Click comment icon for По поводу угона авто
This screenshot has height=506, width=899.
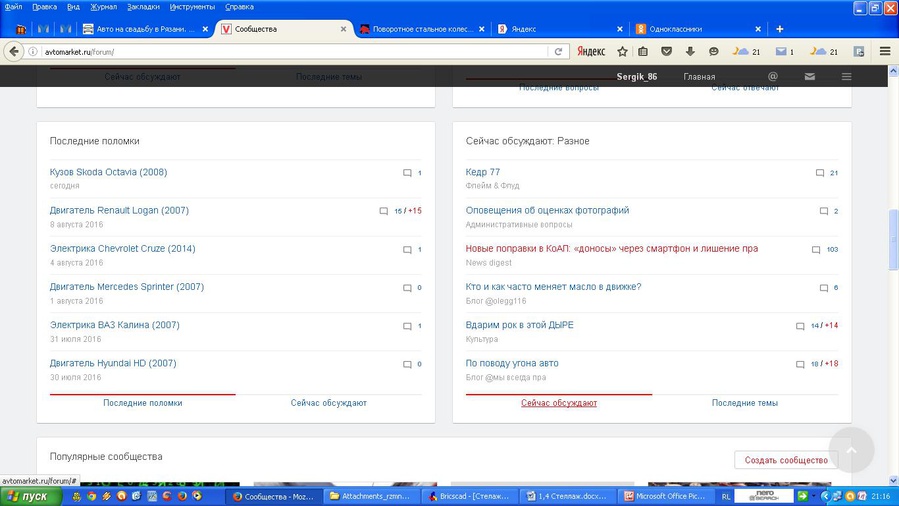tap(800, 364)
